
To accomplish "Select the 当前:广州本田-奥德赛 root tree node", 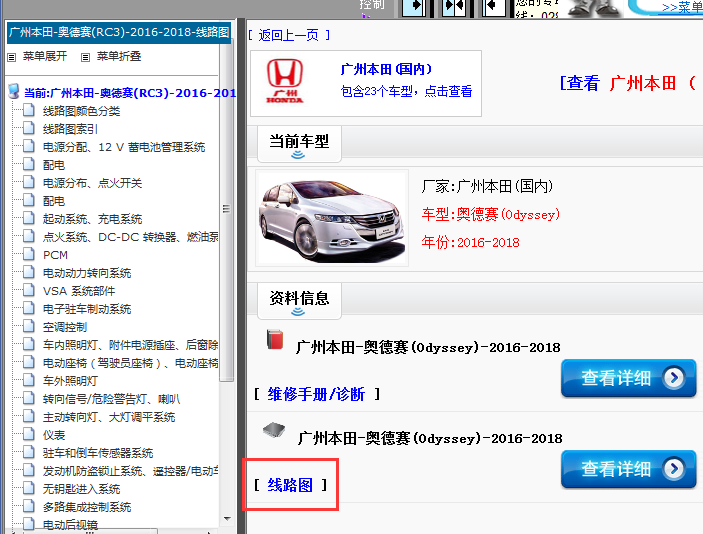I will coord(130,93).
